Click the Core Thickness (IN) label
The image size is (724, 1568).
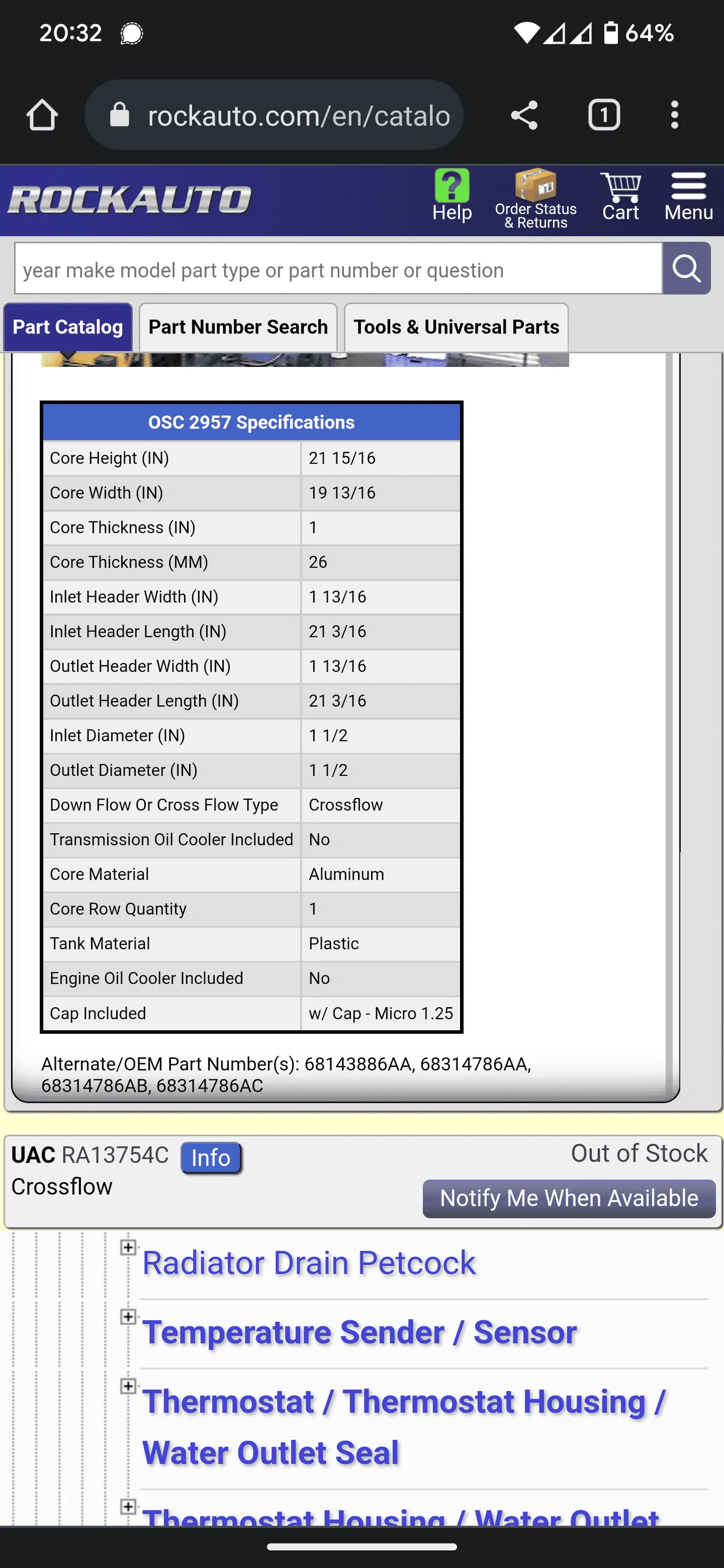123,527
